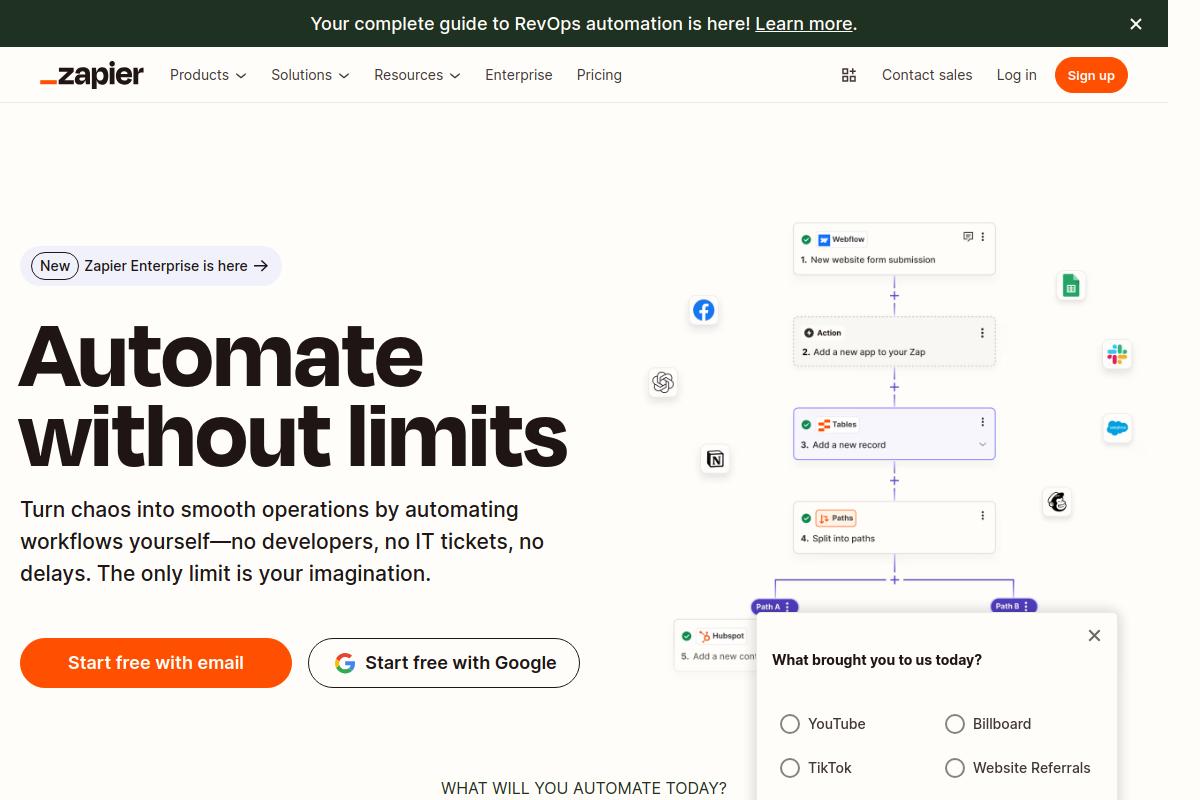This screenshot has height=800, width=1200.
Task: Open the Zapier Enterprise is here pill
Action: [x=151, y=266]
